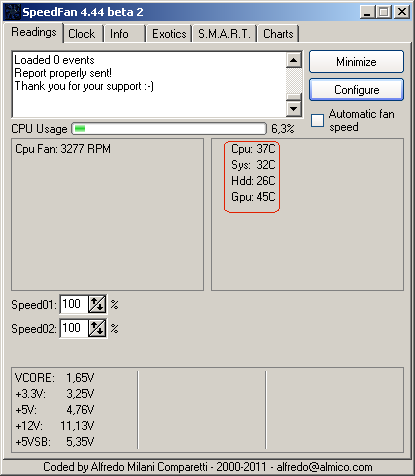Click the 'Hdd: 26C' temperature reading
The height and width of the screenshot is (476, 415).
tap(253, 181)
